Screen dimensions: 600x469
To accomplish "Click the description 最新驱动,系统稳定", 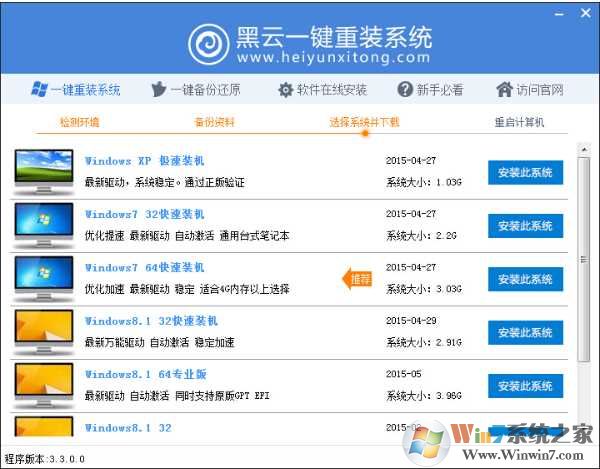I will tap(129, 182).
